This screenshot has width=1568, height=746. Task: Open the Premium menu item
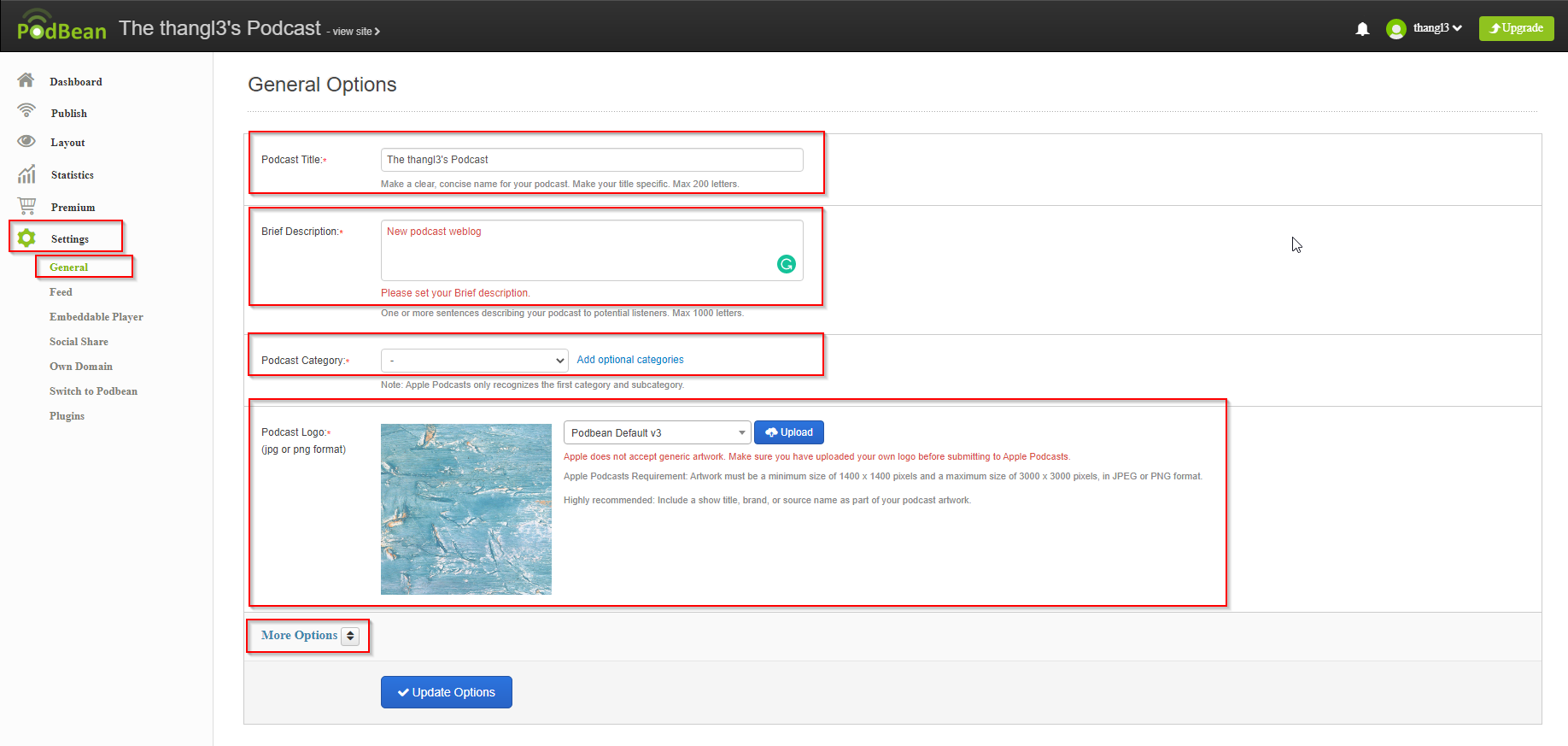pyautogui.click(x=73, y=208)
